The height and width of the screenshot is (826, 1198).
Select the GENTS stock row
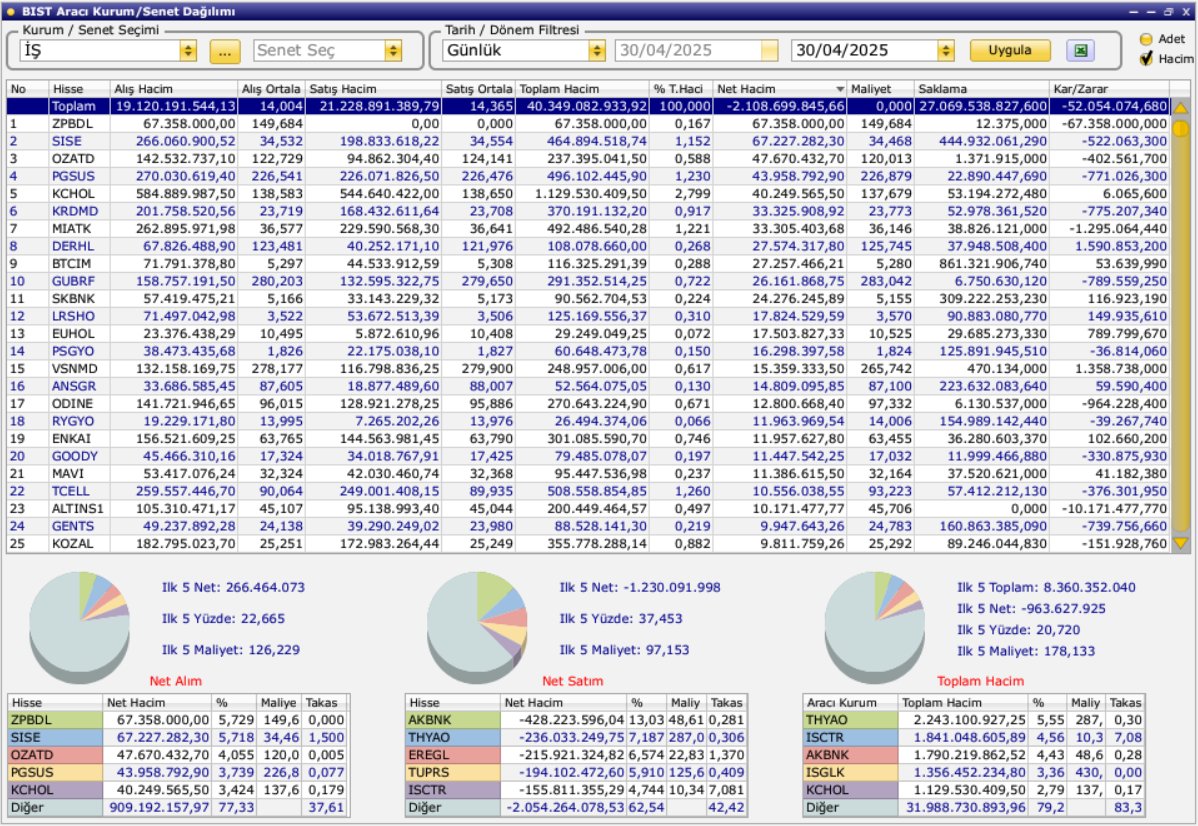pyautogui.click(x=588, y=526)
